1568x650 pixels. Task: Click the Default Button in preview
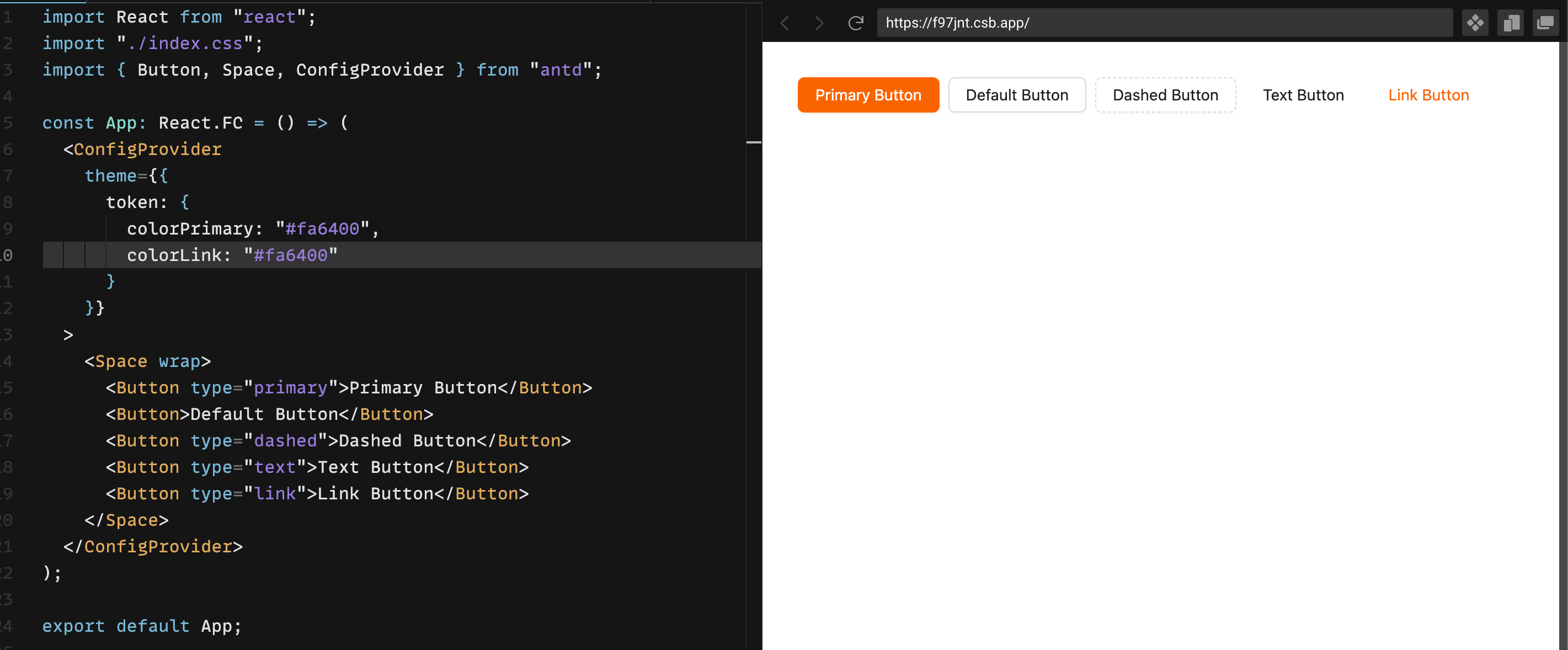click(x=1016, y=95)
